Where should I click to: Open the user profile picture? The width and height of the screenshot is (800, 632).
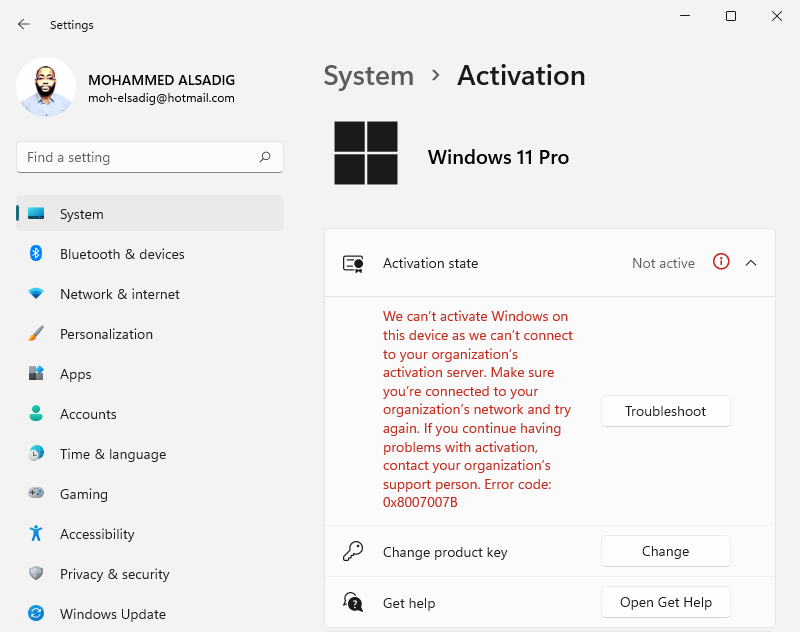(x=46, y=87)
